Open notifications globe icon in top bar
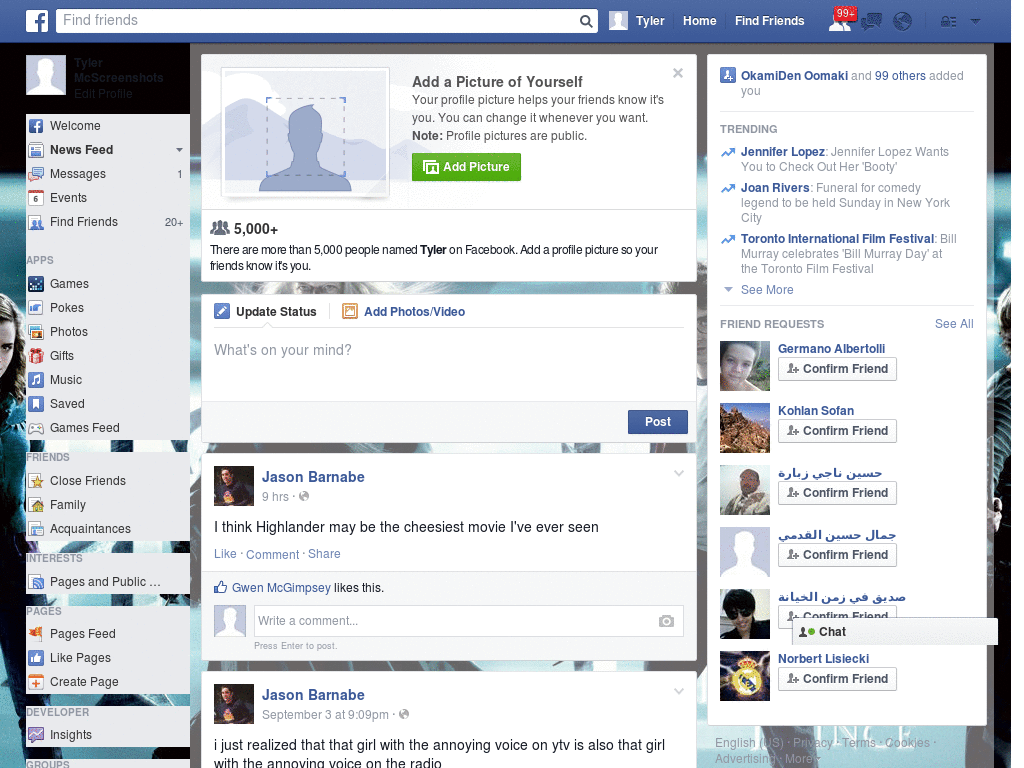Screen dimensions: 1024x768 click(902, 22)
